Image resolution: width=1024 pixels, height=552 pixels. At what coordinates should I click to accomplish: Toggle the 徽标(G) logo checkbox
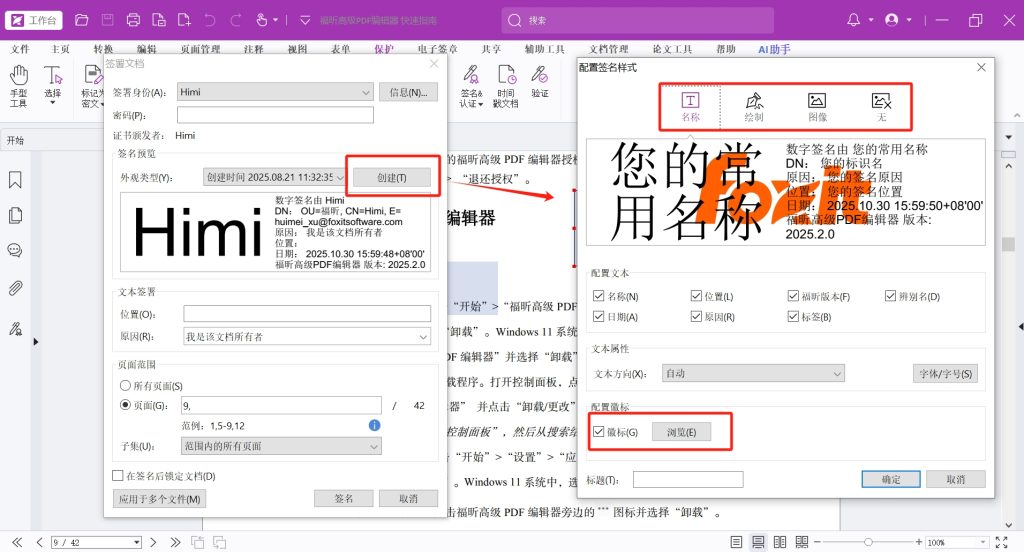point(599,432)
